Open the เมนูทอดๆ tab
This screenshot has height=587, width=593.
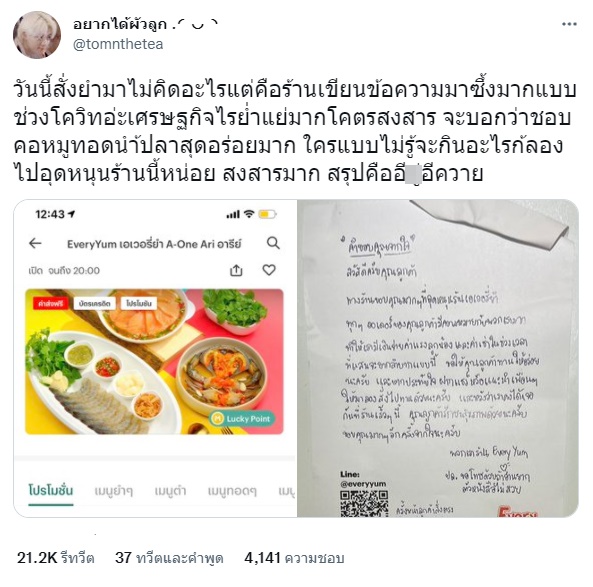point(232,491)
